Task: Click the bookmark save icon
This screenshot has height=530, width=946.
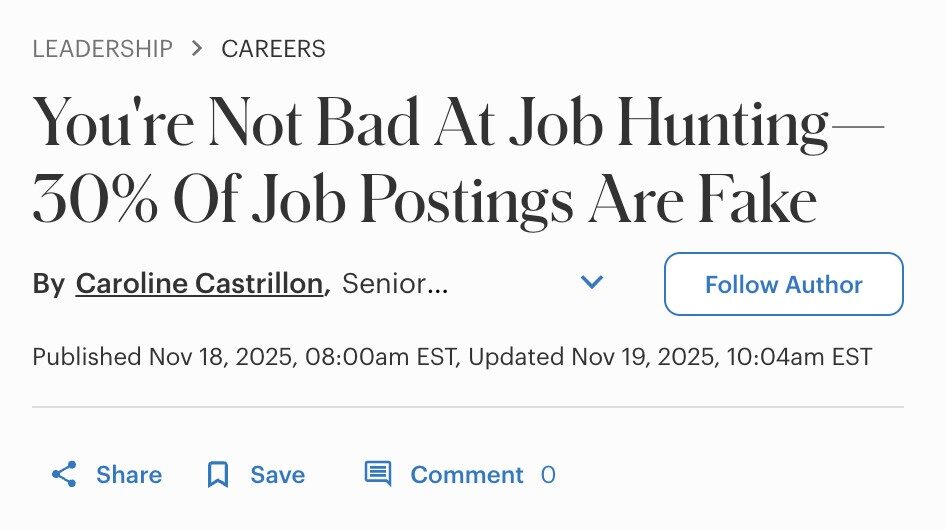Action: click(217, 474)
